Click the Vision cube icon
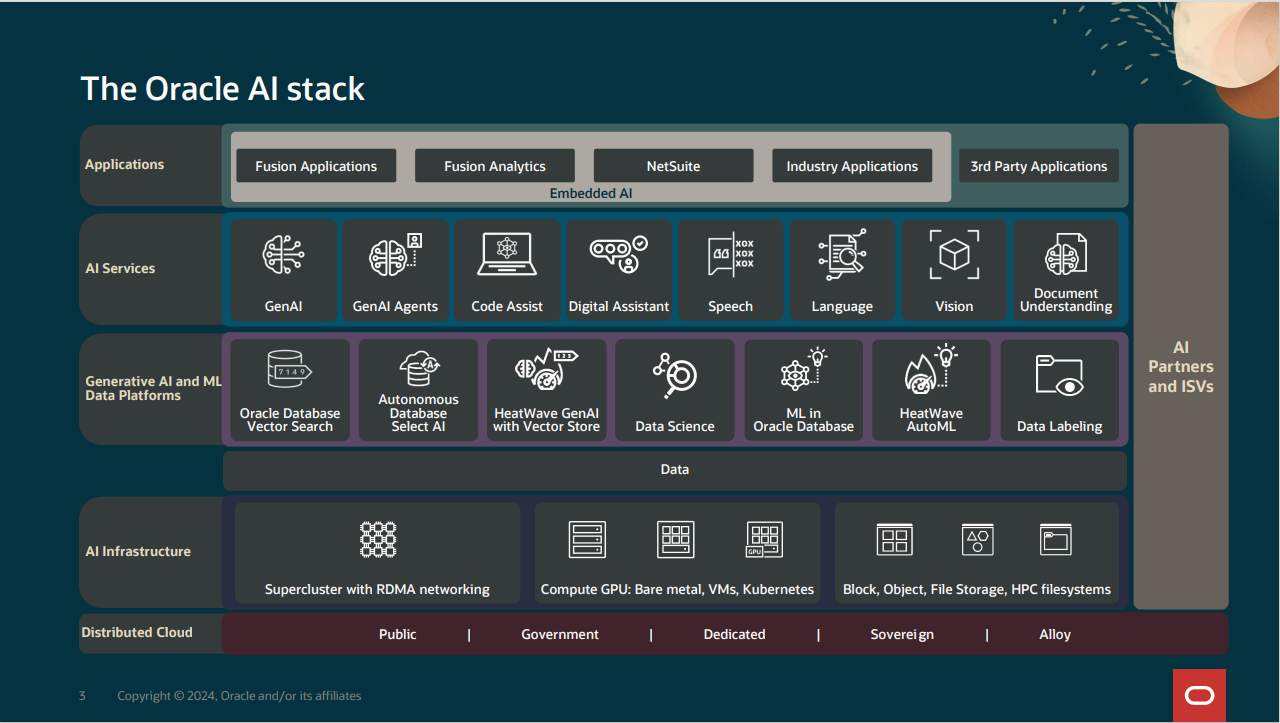The image size is (1280, 723). tap(954, 254)
